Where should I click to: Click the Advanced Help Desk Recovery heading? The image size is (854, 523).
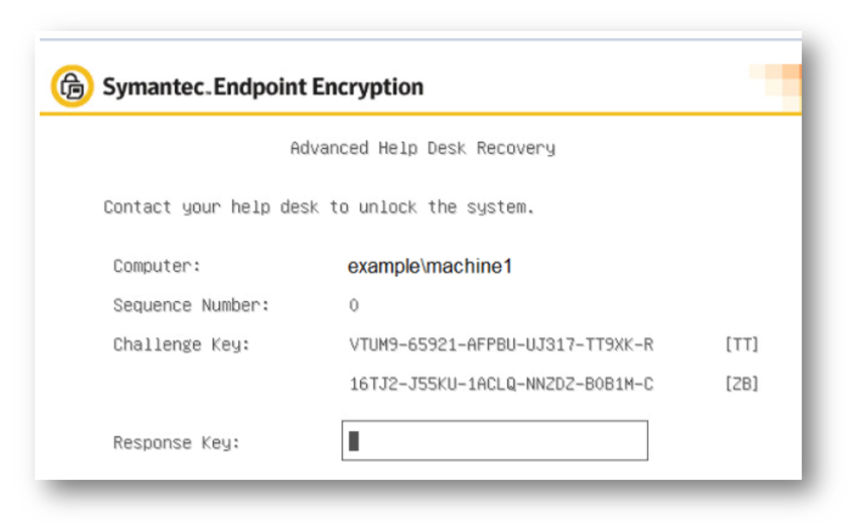coord(423,148)
